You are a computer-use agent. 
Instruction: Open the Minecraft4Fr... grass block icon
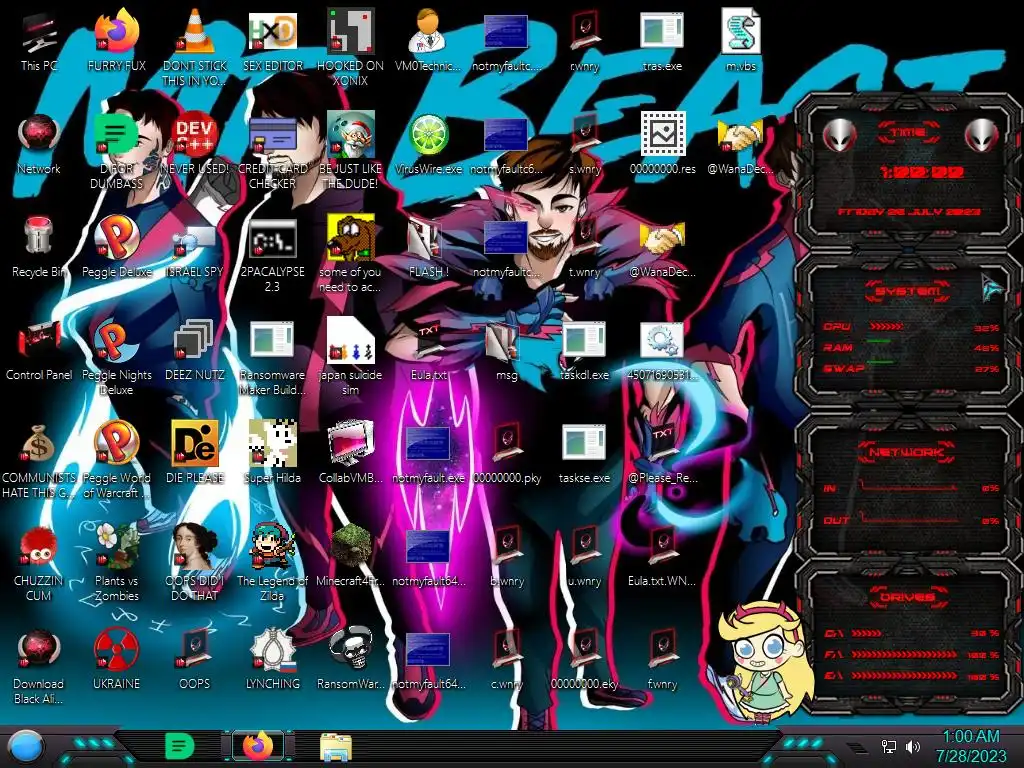point(350,556)
